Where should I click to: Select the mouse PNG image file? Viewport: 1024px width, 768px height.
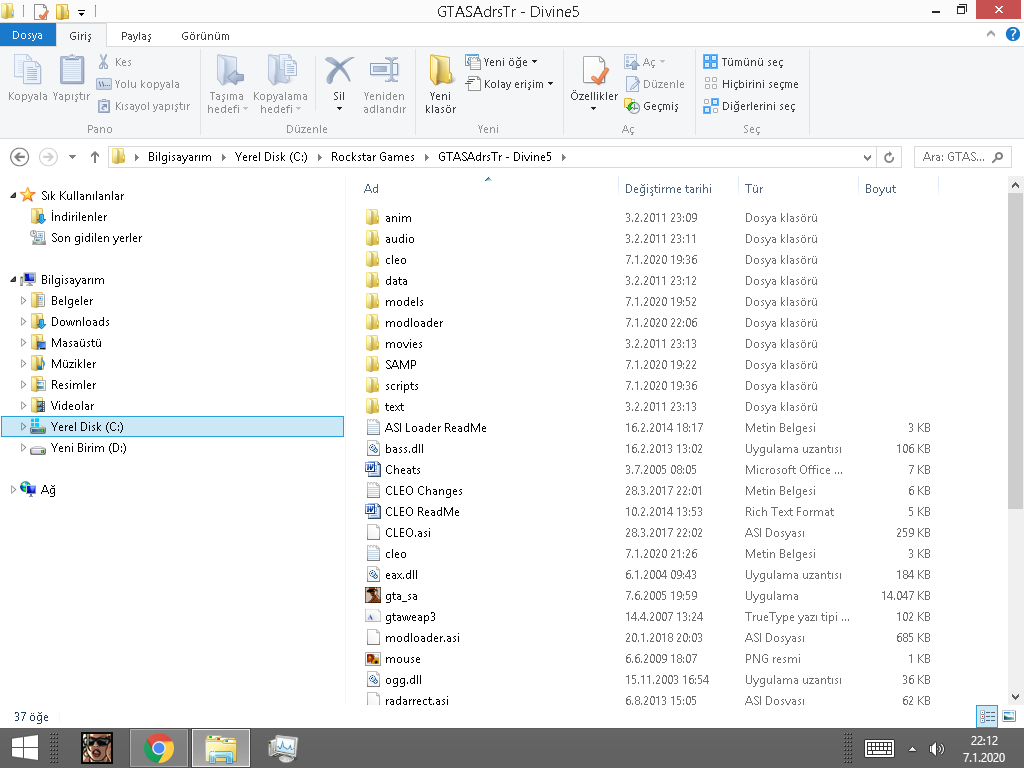[x=402, y=658]
